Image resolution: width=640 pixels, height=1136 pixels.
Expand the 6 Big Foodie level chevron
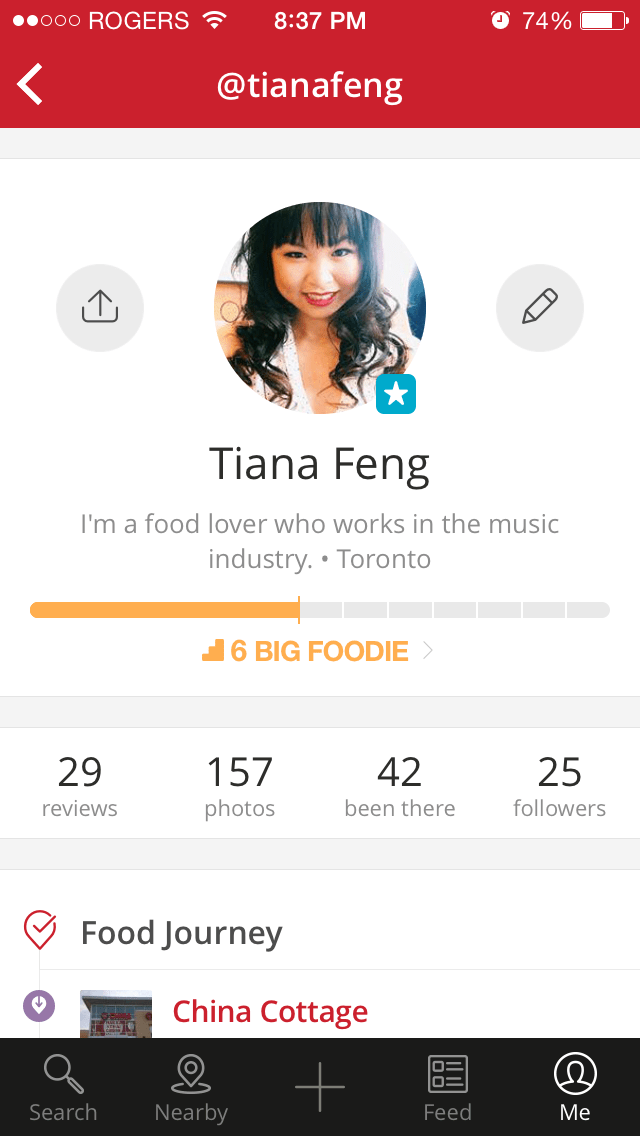point(428,651)
